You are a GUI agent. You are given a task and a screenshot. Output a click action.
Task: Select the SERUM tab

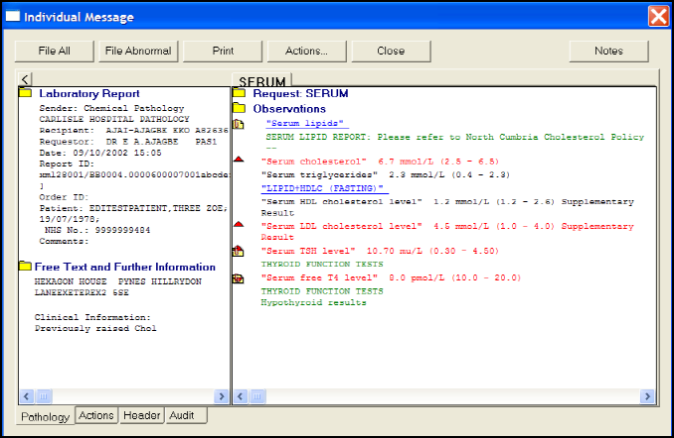pyautogui.click(x=262, y=80)
